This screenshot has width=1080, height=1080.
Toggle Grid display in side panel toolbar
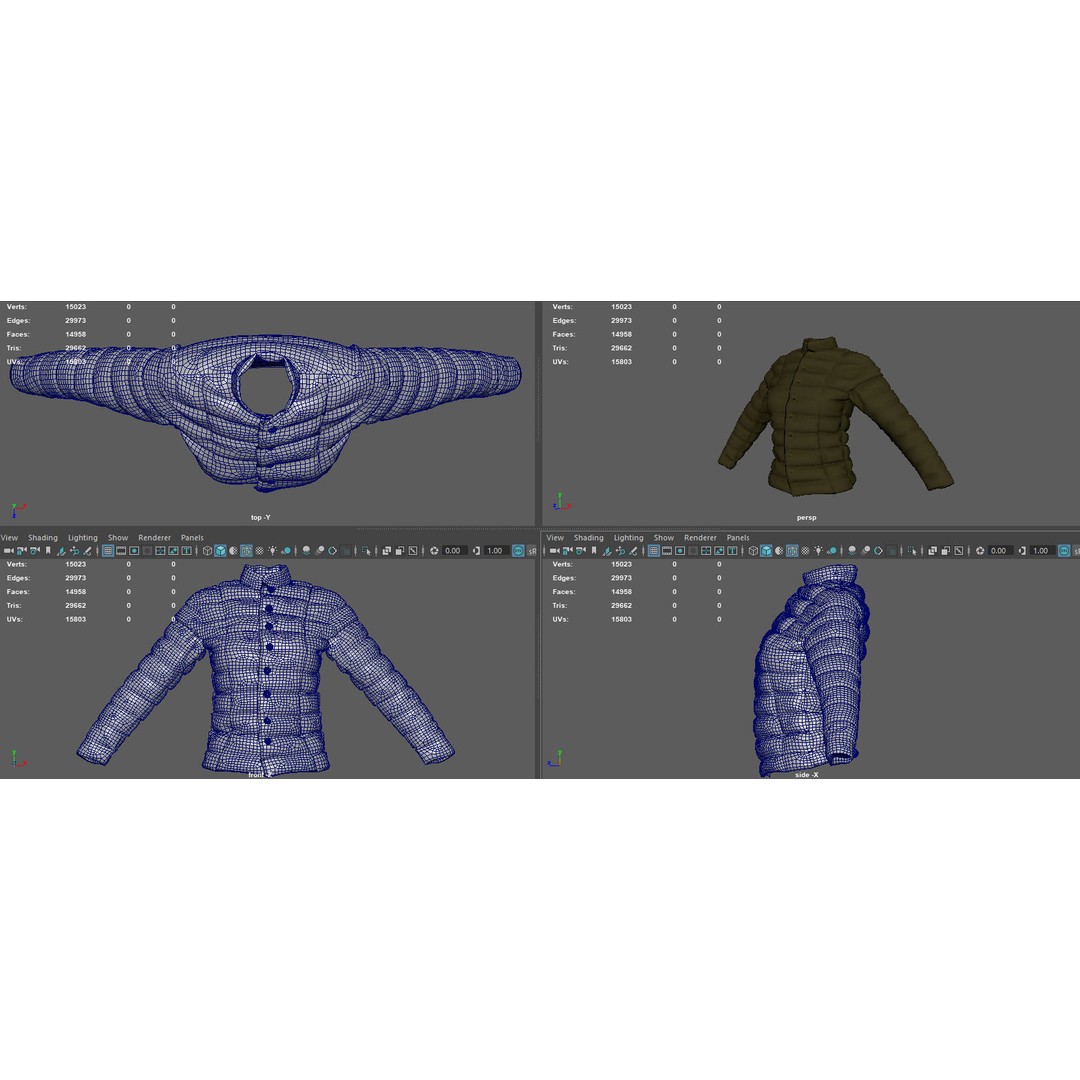pyautogui.click(x=654, y=550)
